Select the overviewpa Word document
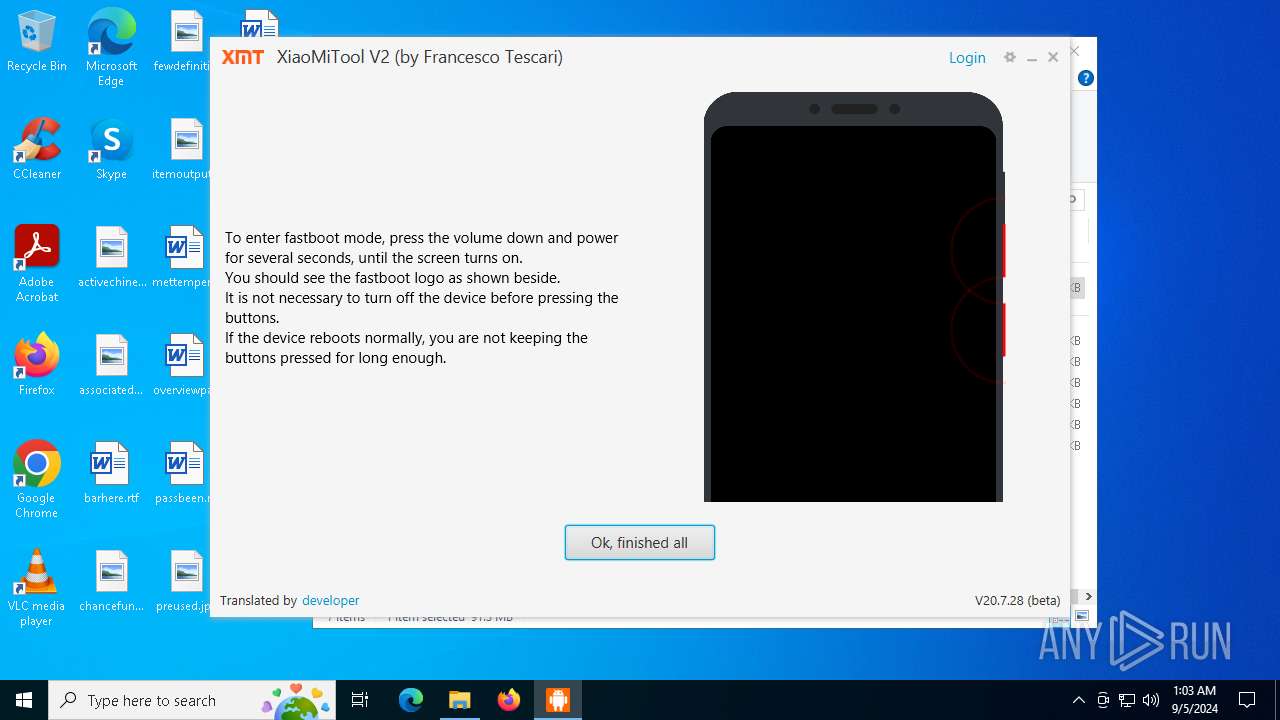 [x=185, y=365]
